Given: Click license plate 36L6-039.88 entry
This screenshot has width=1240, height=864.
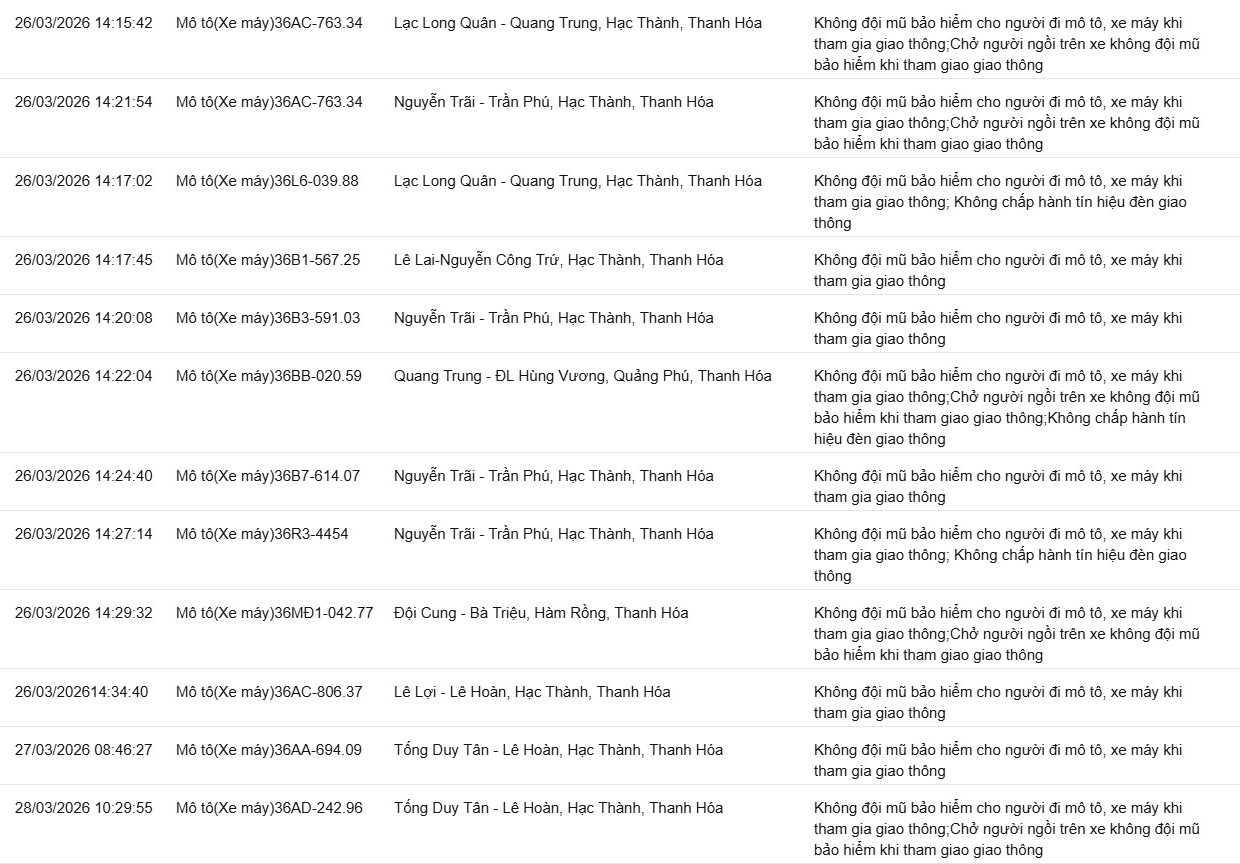Looking at the screenshot, I should tap(267, 181).
